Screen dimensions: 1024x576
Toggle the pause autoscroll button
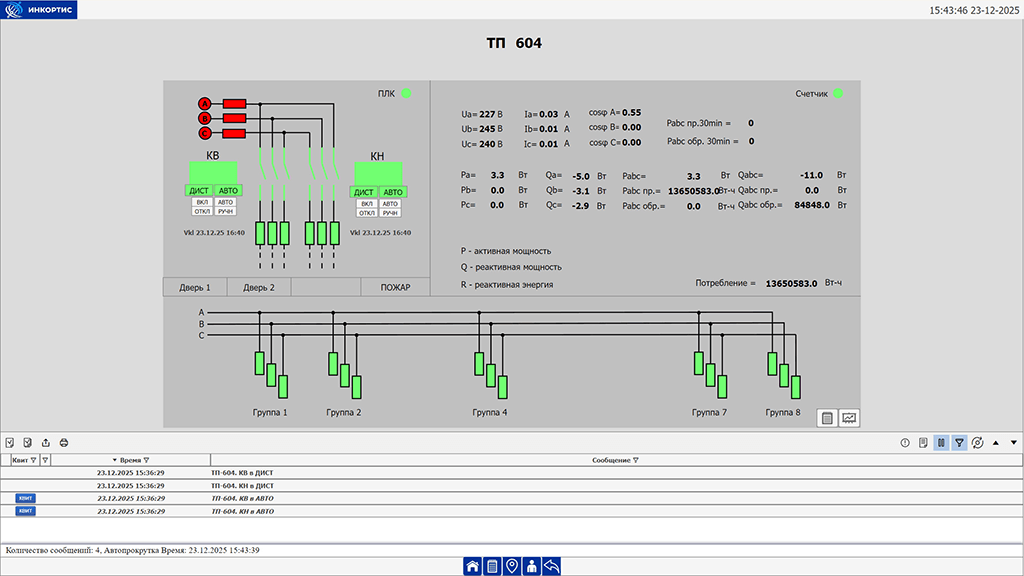point(941,442)
